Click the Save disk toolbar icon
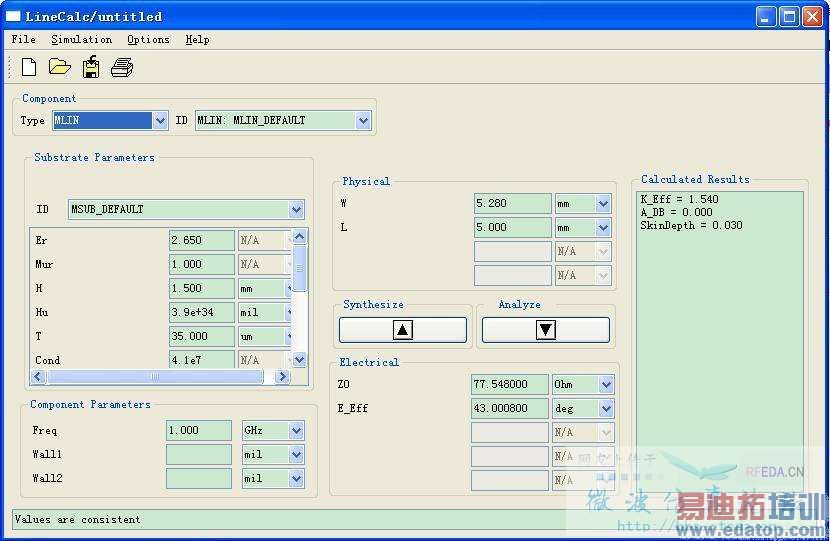The height and width of the screenshot is (541, 830). pos(91,67)
